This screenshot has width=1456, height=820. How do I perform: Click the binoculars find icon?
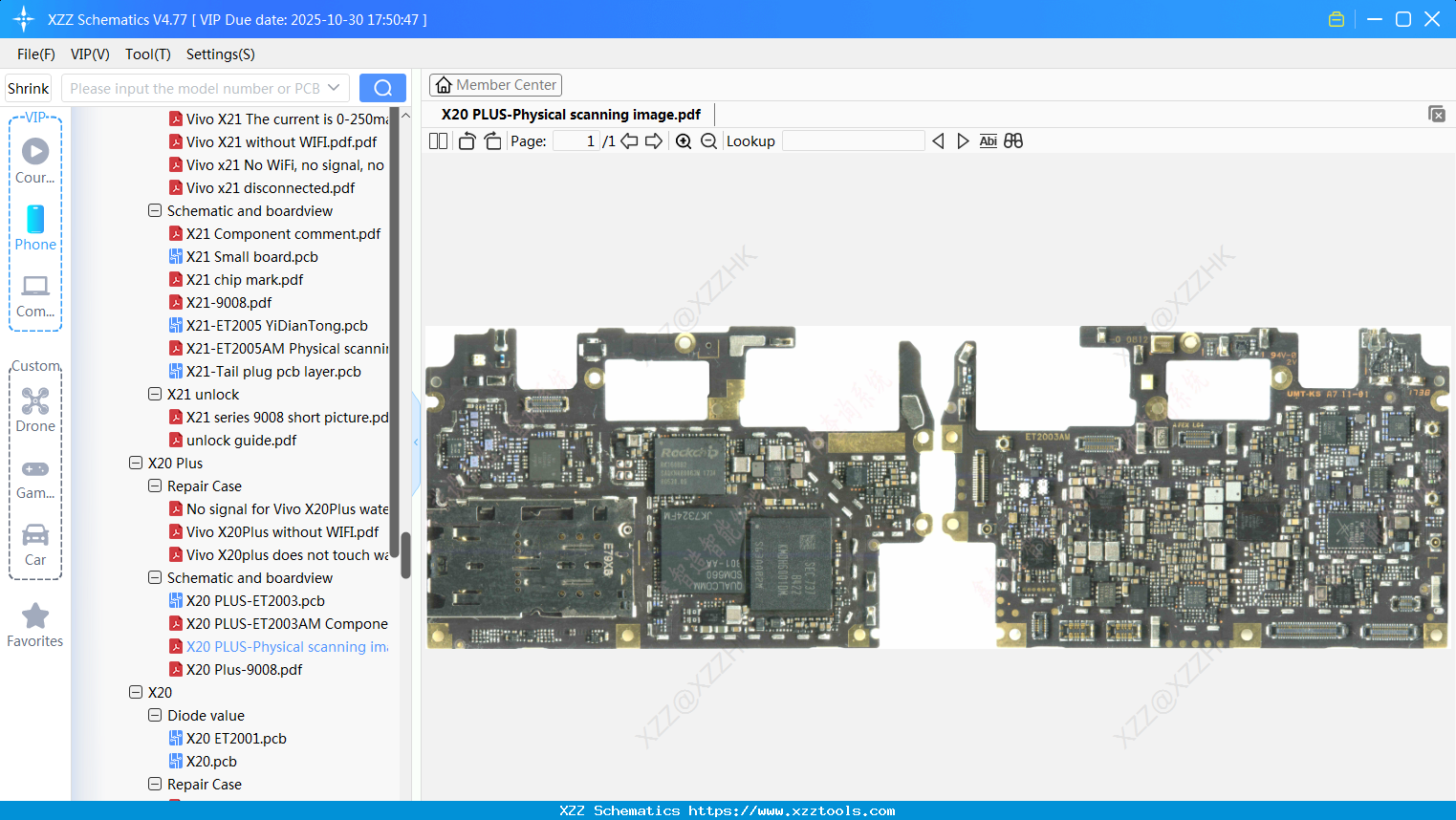click(1013, 141)
